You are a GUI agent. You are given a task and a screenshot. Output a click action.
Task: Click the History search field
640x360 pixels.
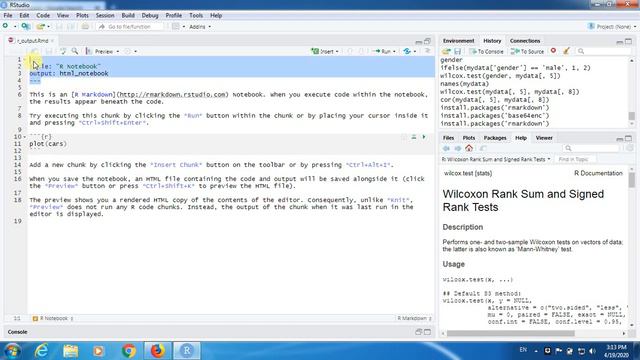pos(604,51)
